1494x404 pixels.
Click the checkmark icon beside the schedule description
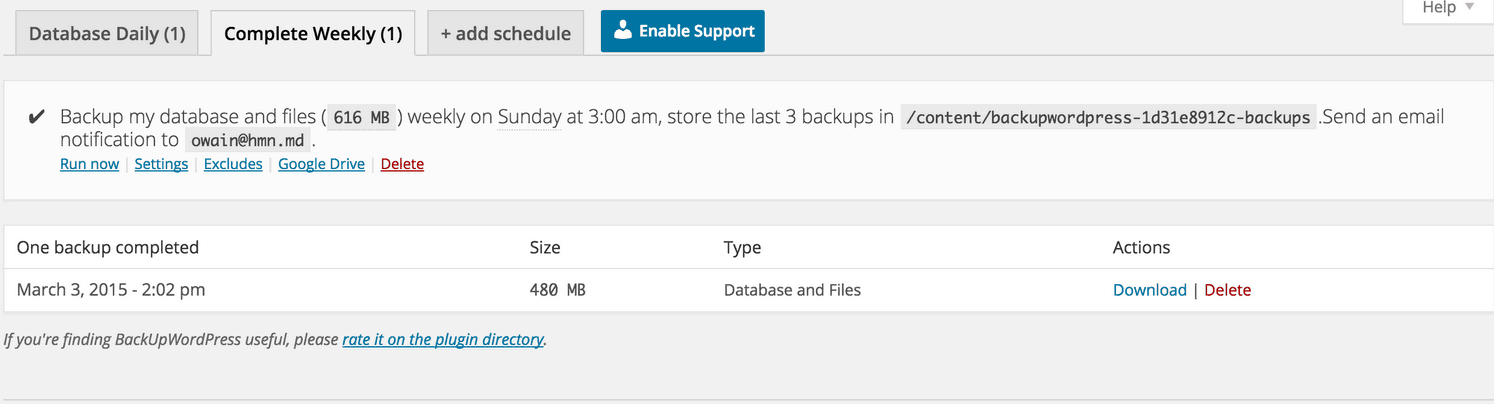click(36, 117)
